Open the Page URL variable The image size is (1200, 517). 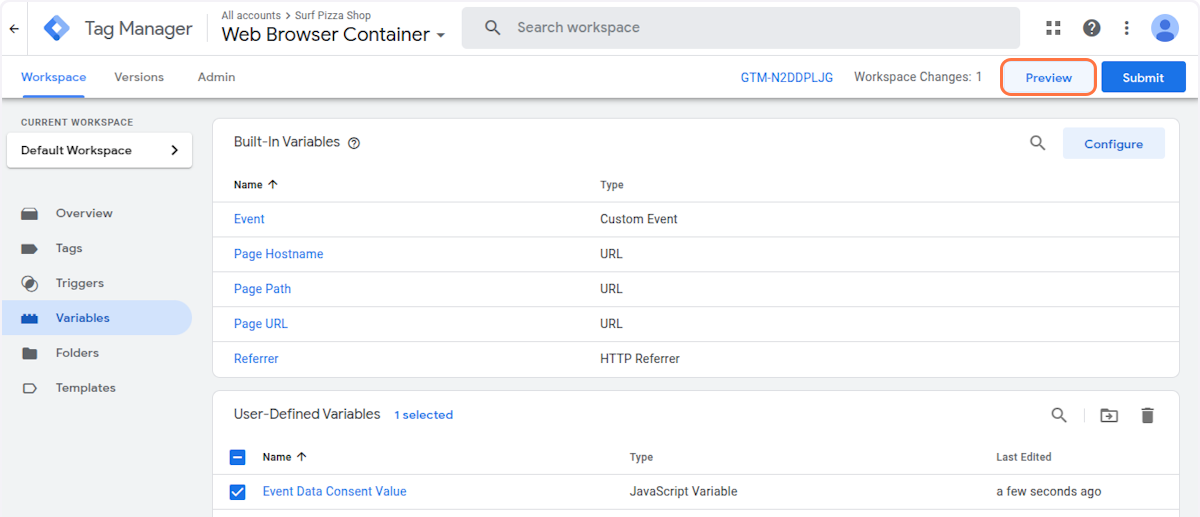pyautogui.click(x=261, y=324)
